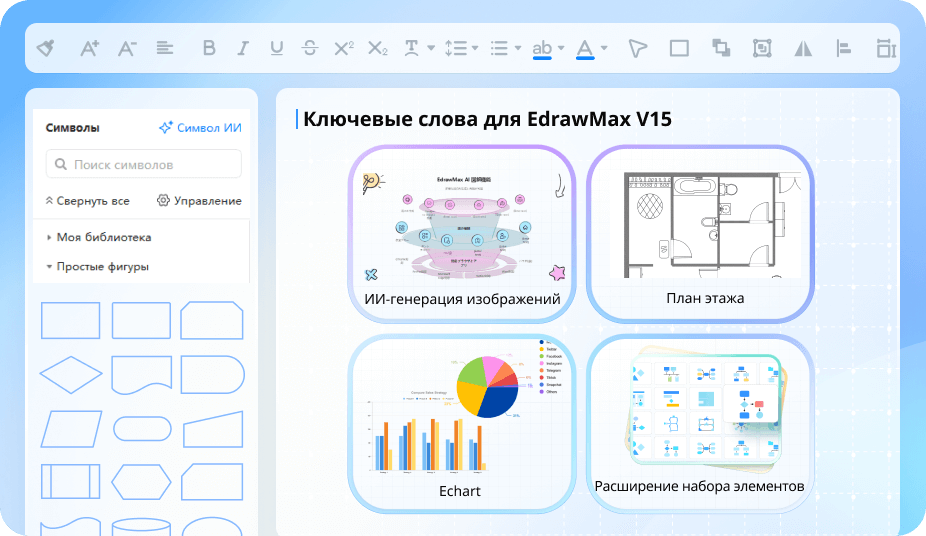The width and height of the screenshot is (926, 536).
Task: Select the delay D-shaped symbol
Action: point(212,375)
